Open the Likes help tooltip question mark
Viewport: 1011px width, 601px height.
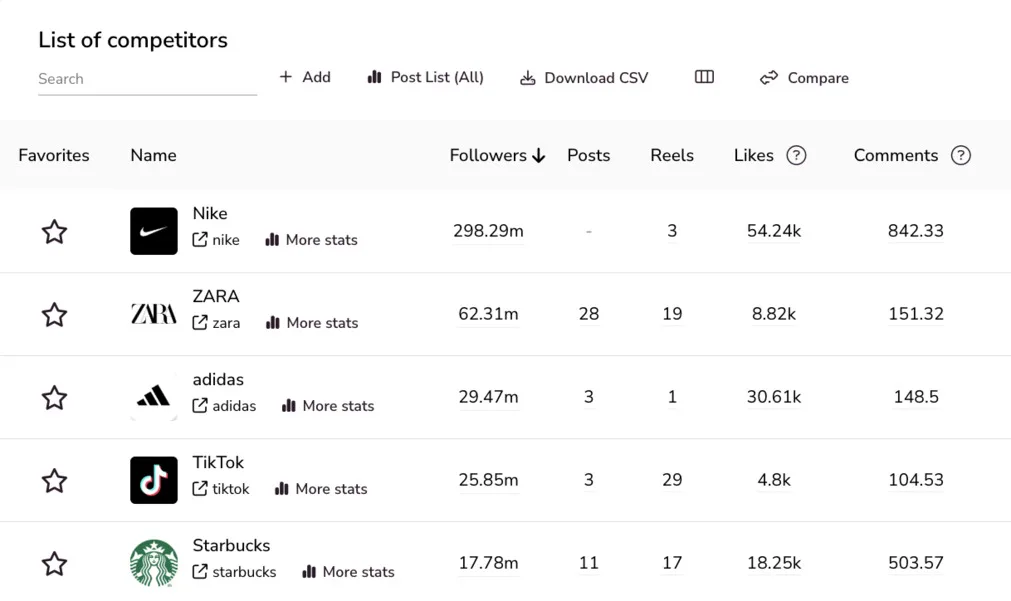pyautogui.click(x=796, y=155)
